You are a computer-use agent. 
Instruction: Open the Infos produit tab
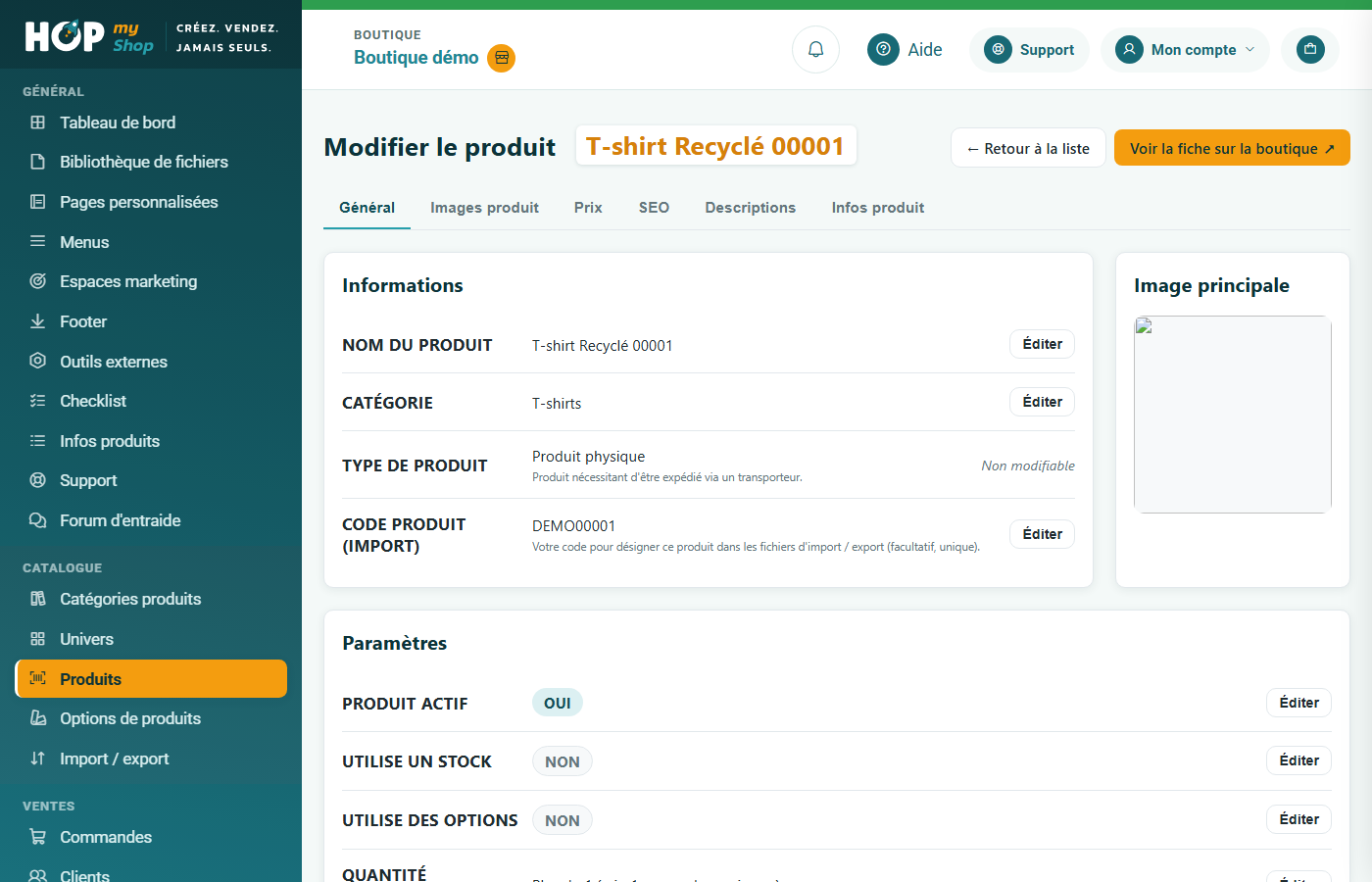(878, 208)
